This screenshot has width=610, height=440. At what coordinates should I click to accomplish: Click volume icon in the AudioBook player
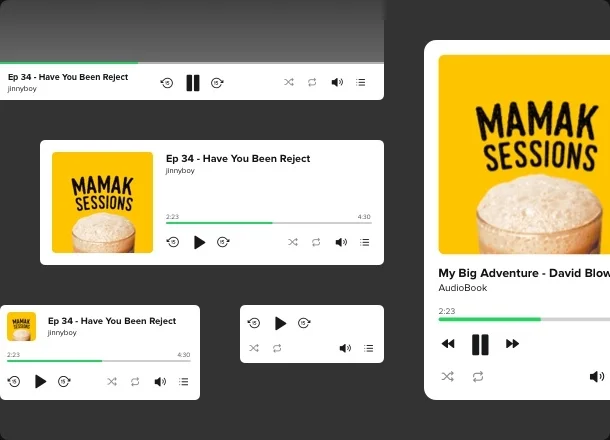[597, 377]
